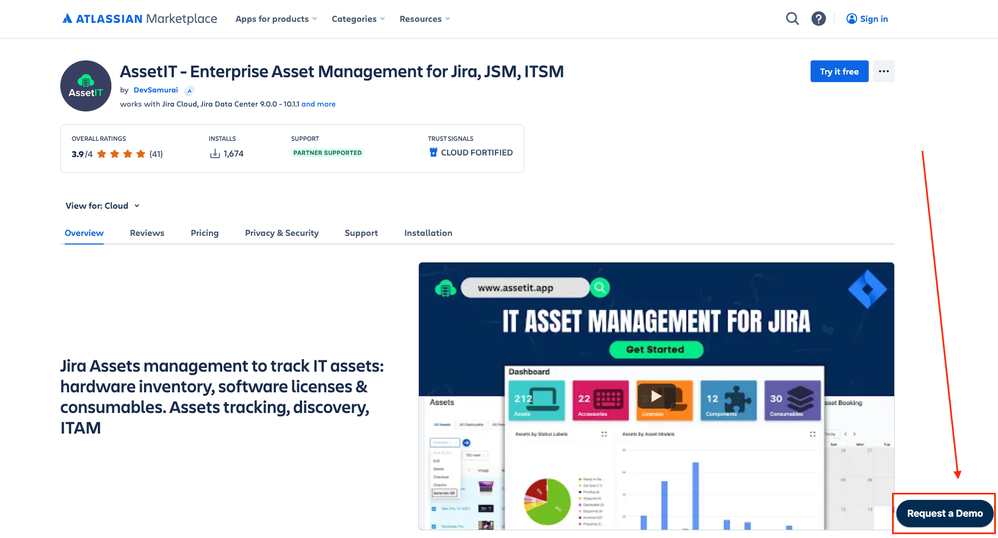Click the installs download icon
The width and height of the screenshot is (998, 538).
(214, 153)
